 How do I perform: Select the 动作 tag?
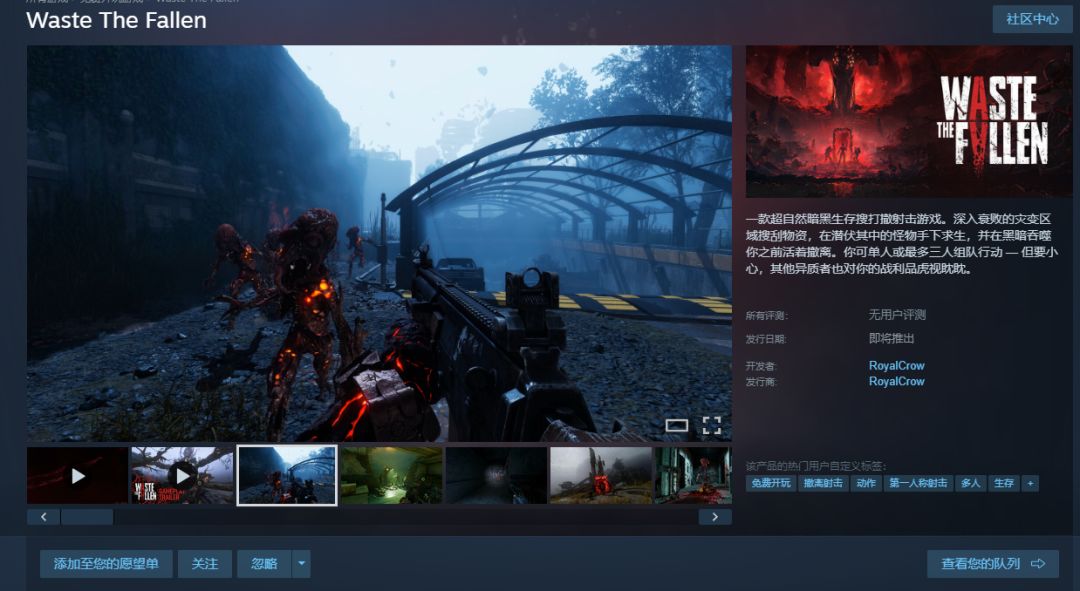pyautogui.click(x=866, y=483)
